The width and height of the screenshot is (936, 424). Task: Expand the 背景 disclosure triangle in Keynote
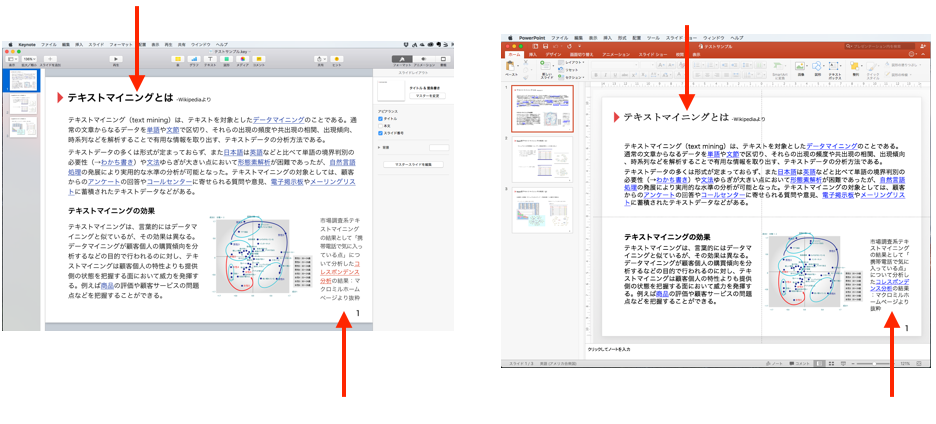pyautogui.click(x=380, y=147)
